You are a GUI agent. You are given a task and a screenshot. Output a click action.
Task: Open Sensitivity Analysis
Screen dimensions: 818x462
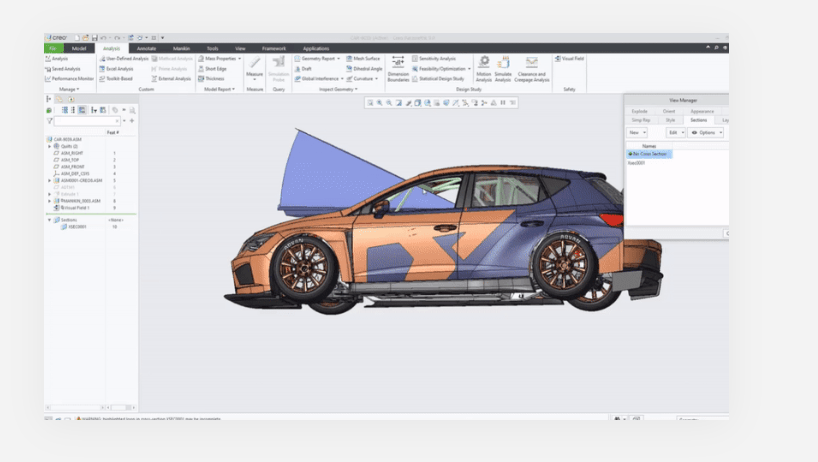pos(434,58)
